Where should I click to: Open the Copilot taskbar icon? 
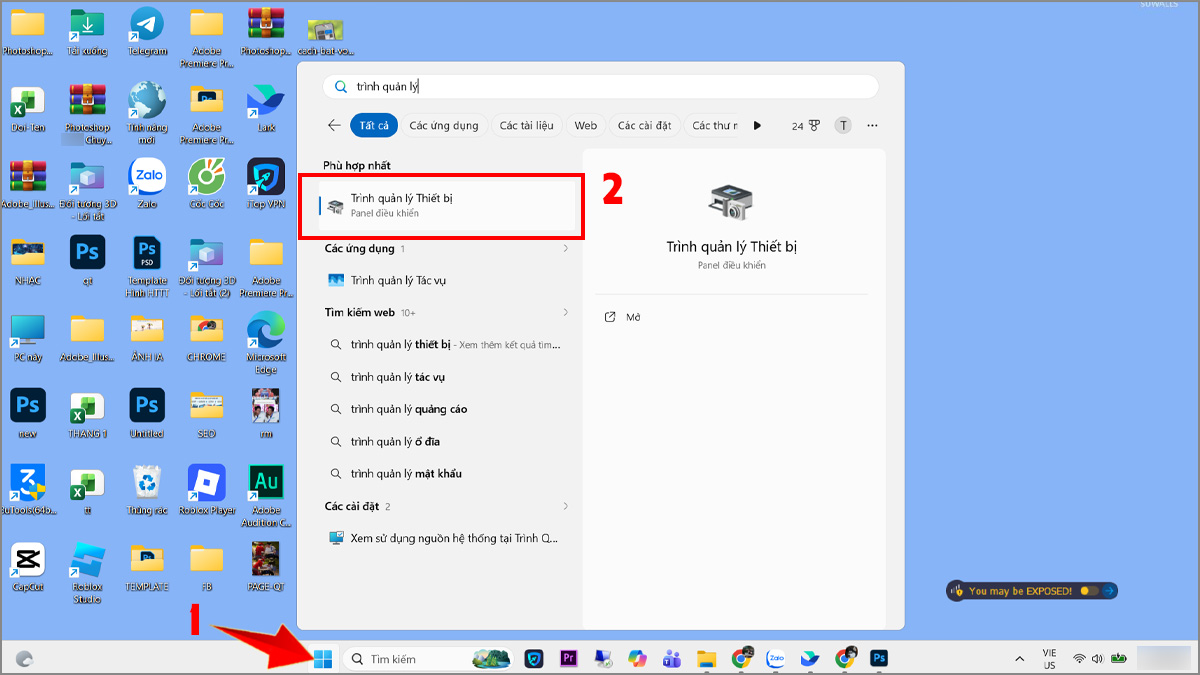637,658
